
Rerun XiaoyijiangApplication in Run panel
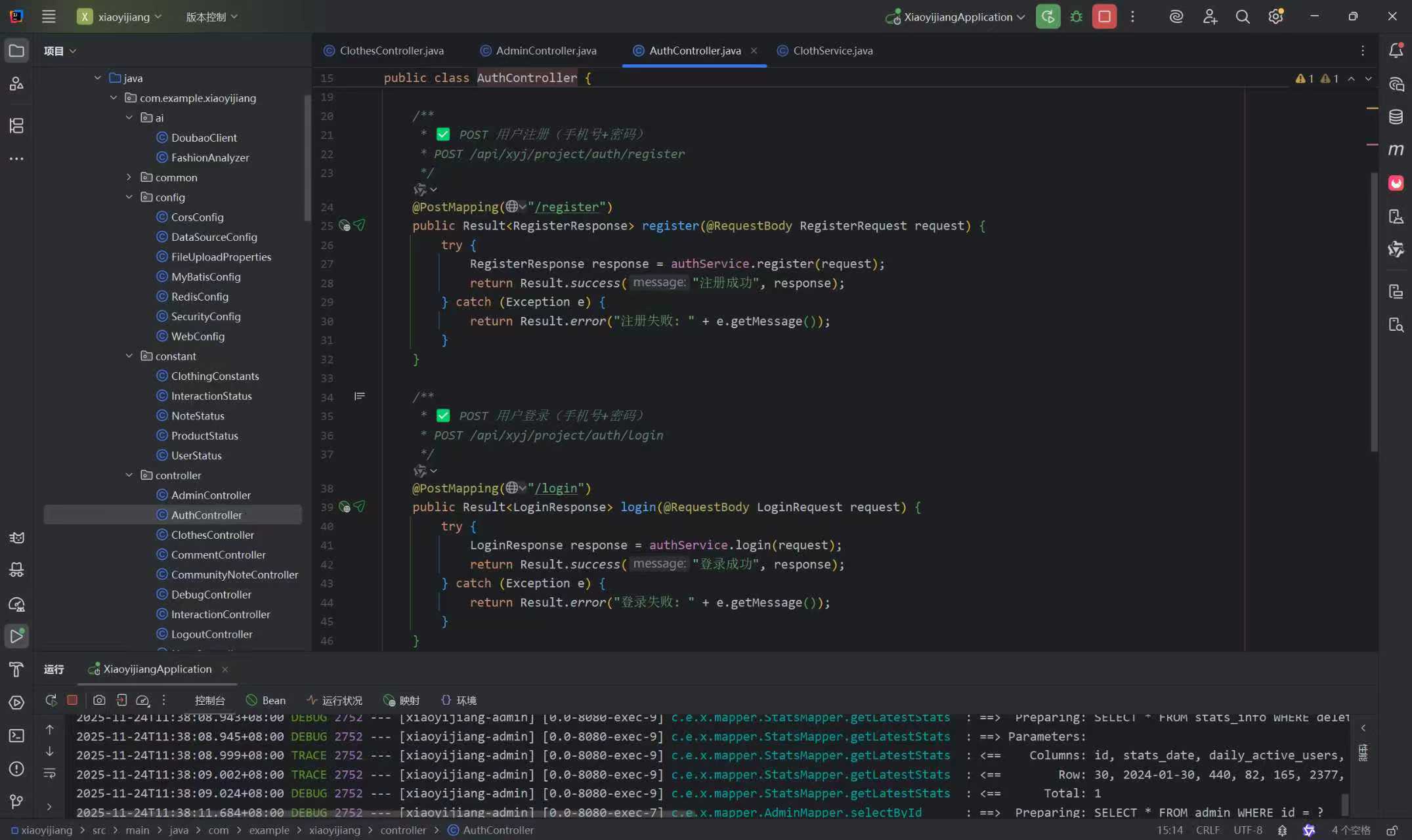click(x=51, y=700)
